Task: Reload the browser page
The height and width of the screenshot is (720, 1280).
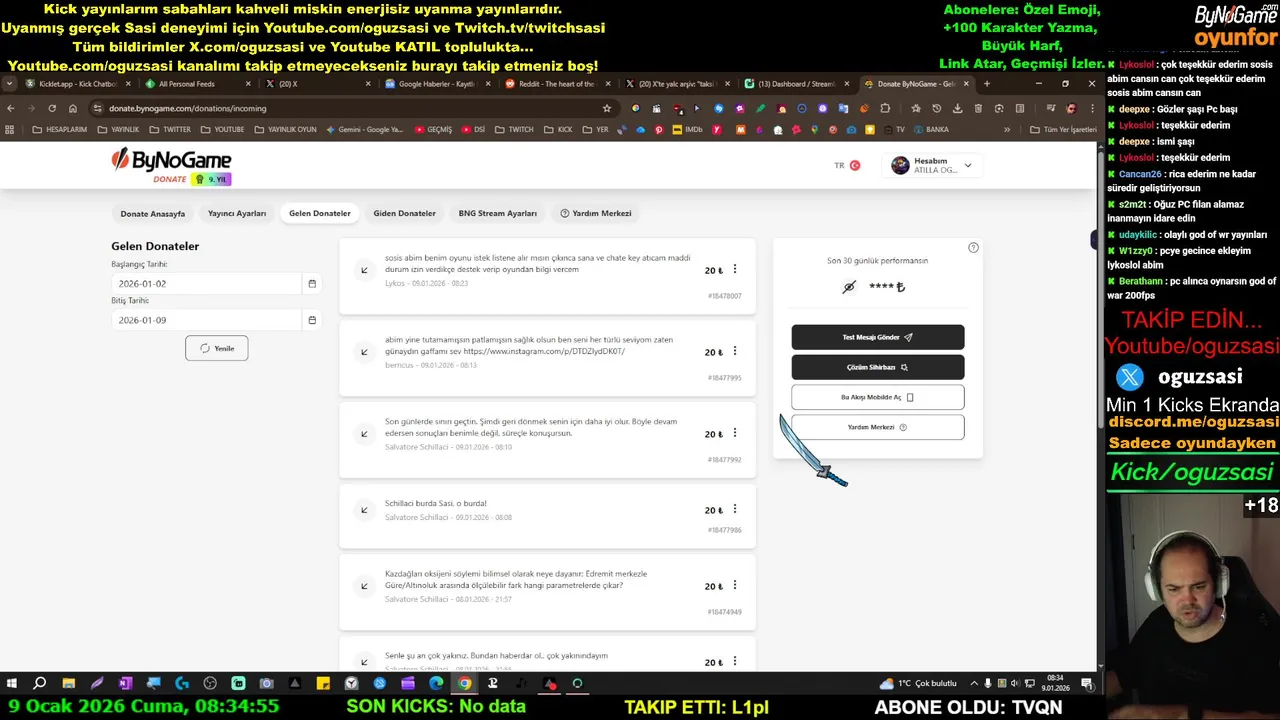Action: (x=52, y=108)
